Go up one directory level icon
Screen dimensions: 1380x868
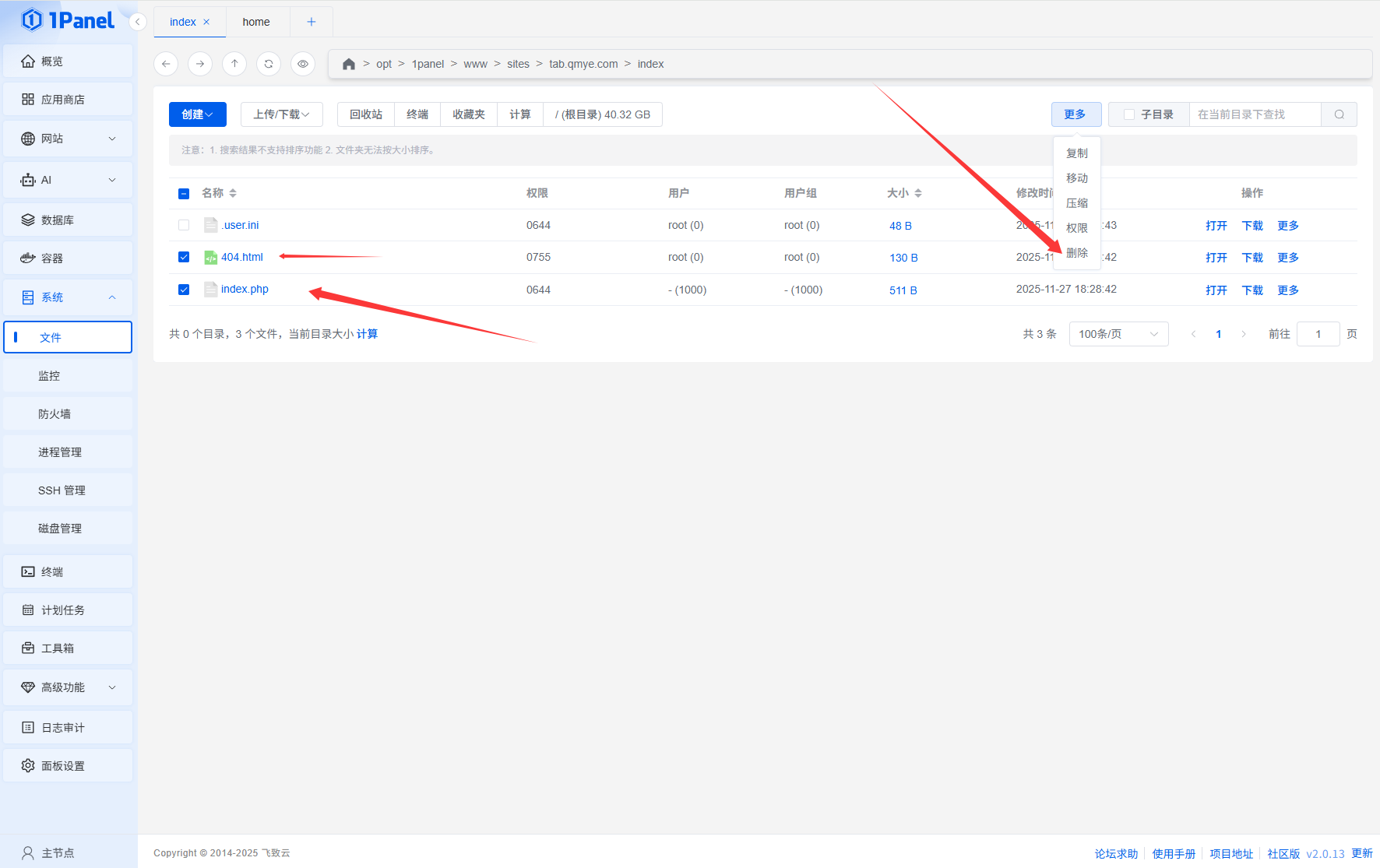[x=234, y=64]
